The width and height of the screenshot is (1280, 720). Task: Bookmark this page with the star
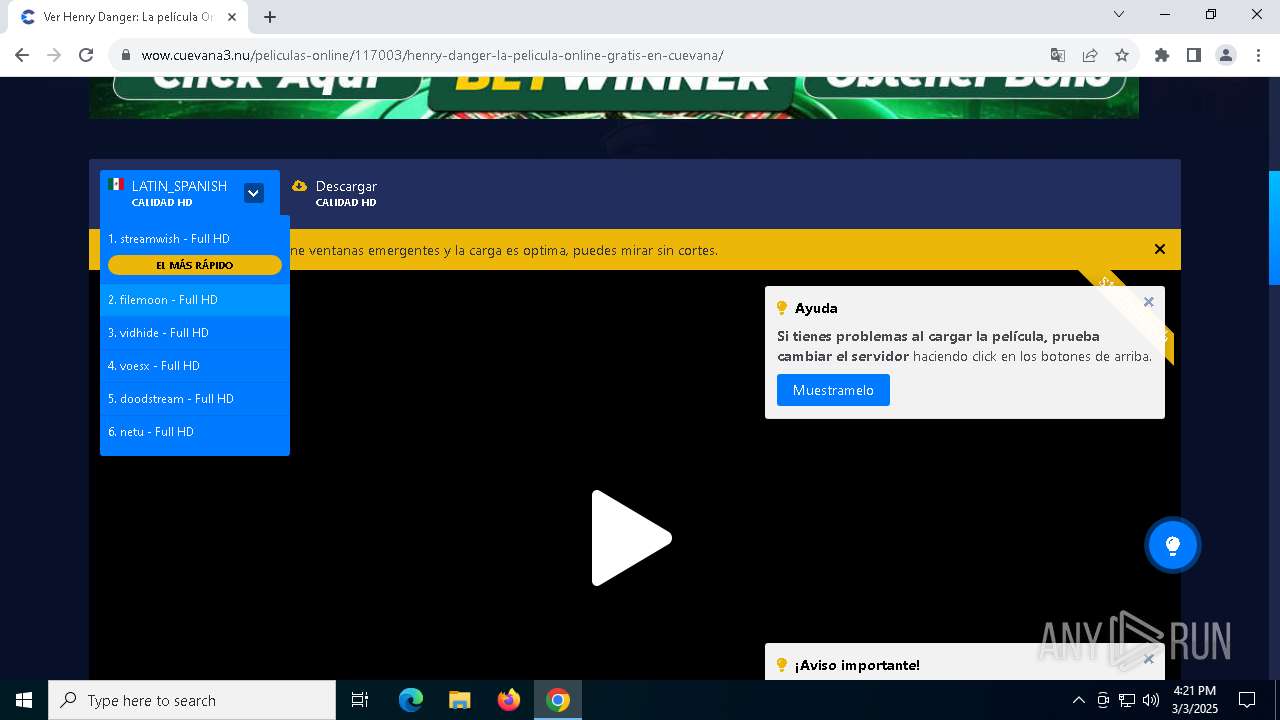point(1122,55)
